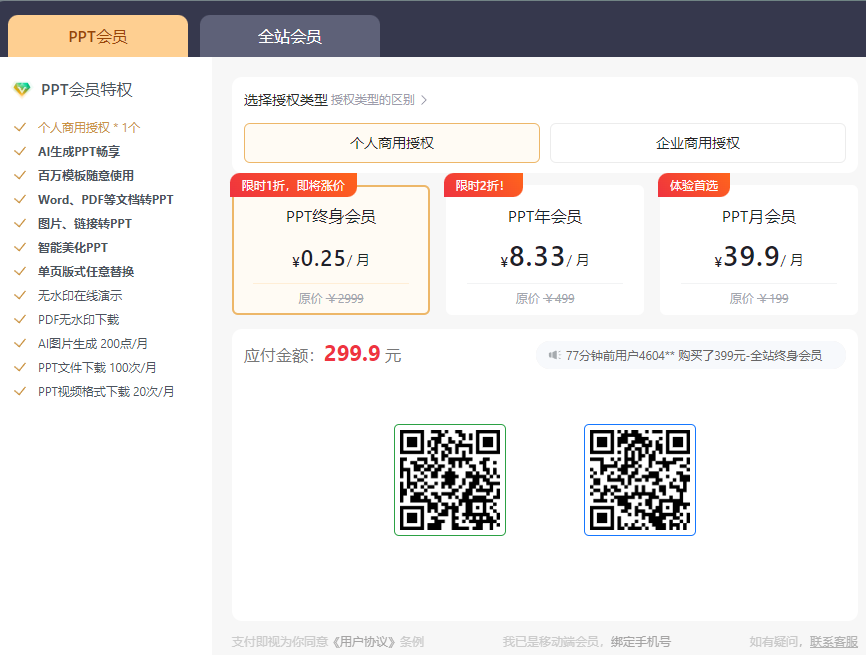Click checkmark beside 无水印在线演示

pos(20,295)
